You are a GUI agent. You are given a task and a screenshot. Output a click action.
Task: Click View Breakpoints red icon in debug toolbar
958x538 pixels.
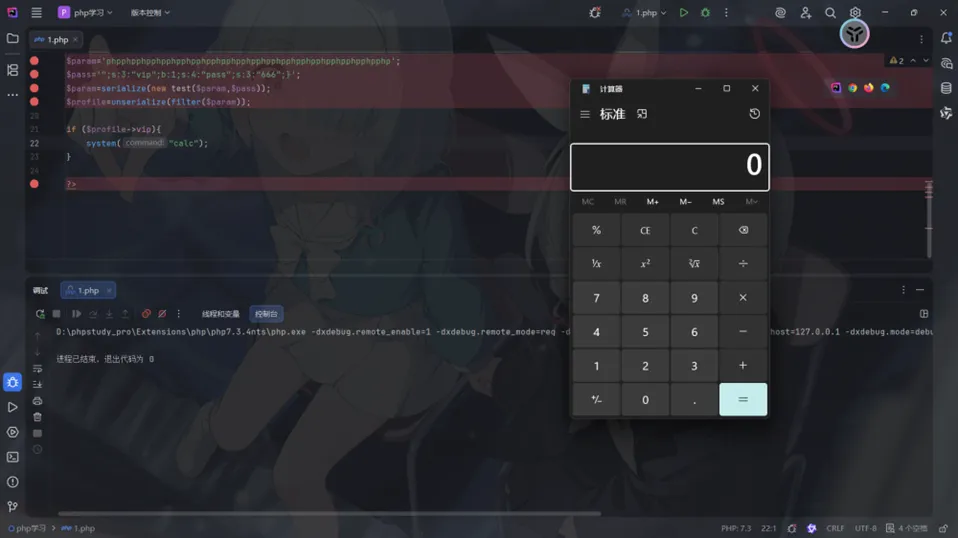pyautogui.click(x=146, y=314)
